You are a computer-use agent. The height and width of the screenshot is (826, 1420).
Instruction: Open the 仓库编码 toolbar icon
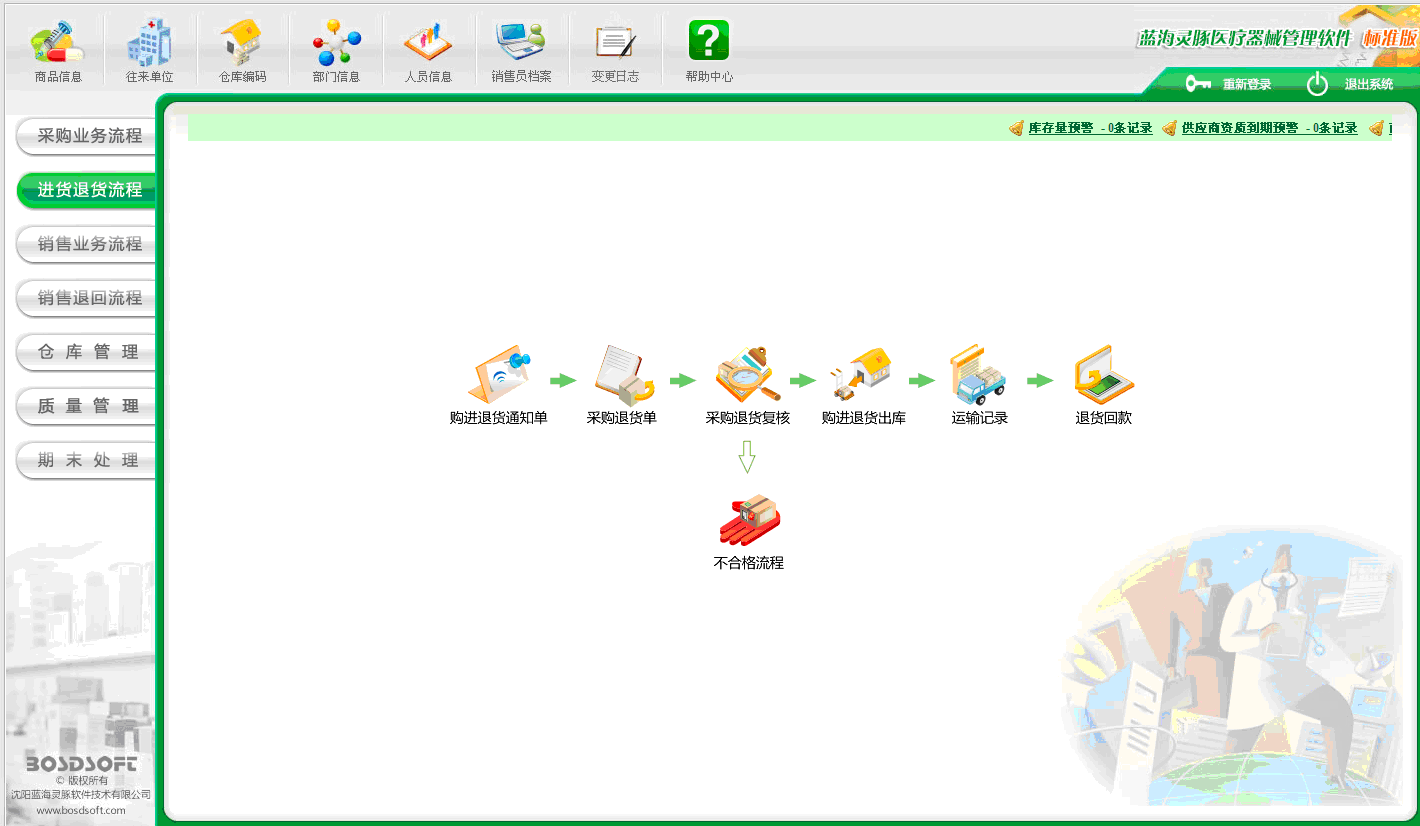tap(242, 42)
